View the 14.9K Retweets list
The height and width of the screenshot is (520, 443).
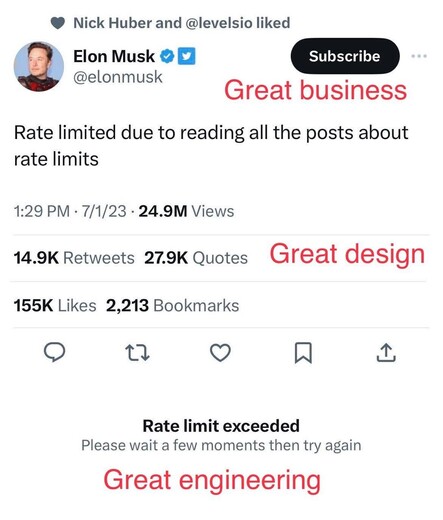(74, 258)
